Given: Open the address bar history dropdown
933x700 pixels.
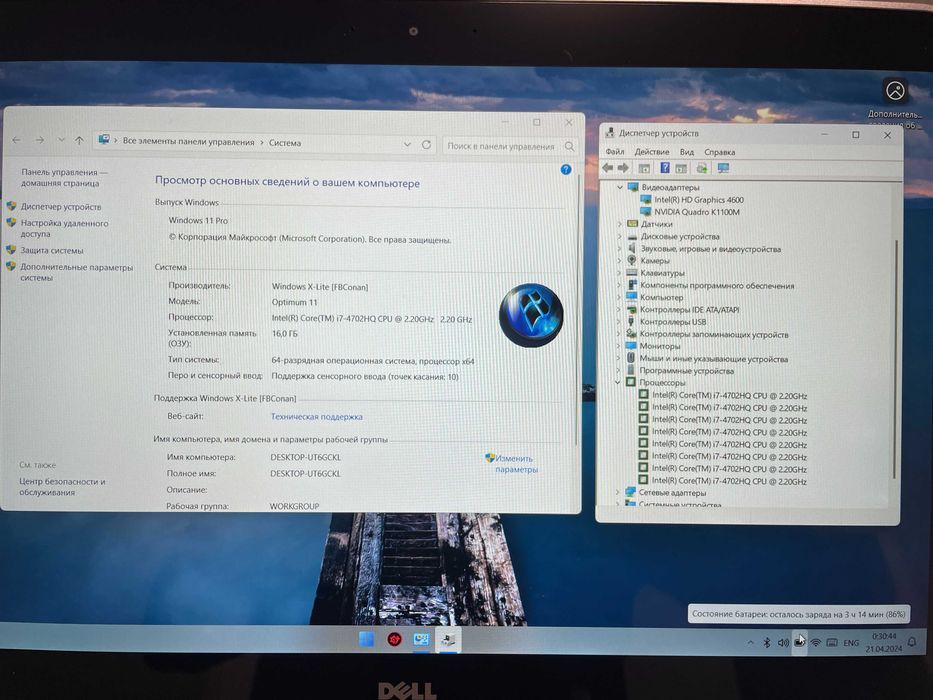Looking at the screenshot, I should [x=407, y=144].
